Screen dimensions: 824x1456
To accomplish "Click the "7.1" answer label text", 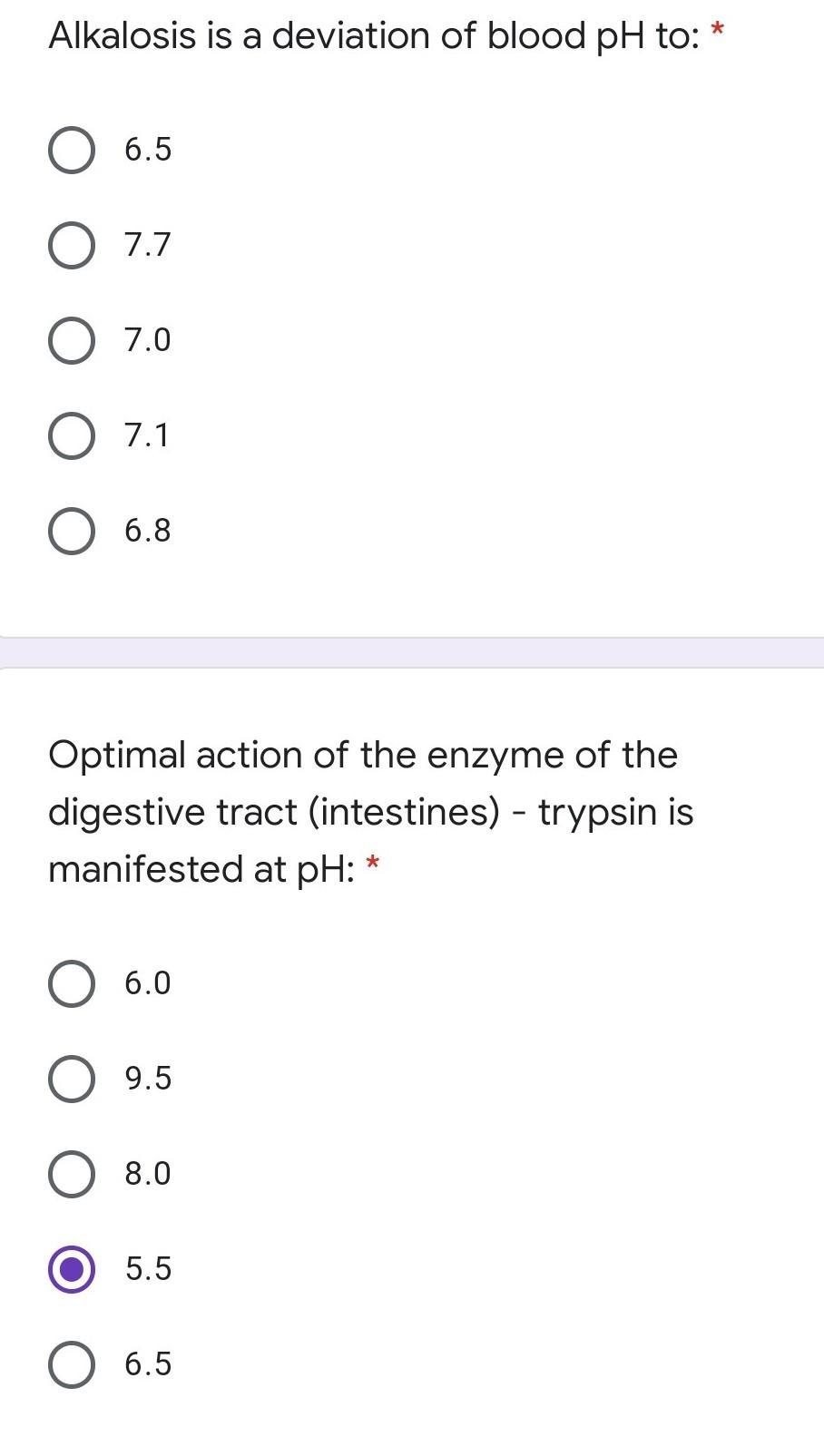I will [x=147, y=435].
